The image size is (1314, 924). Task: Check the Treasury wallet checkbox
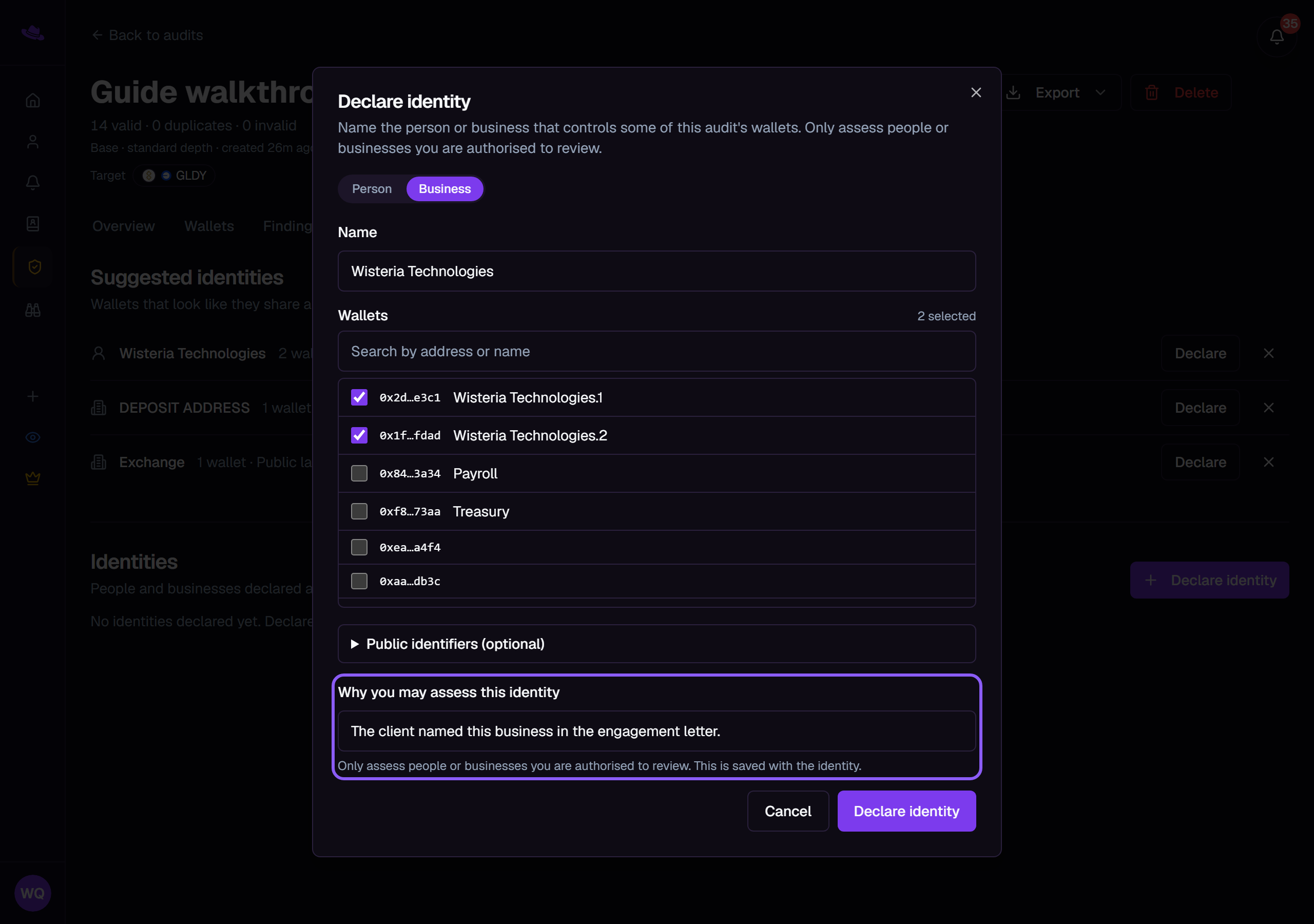359,511
